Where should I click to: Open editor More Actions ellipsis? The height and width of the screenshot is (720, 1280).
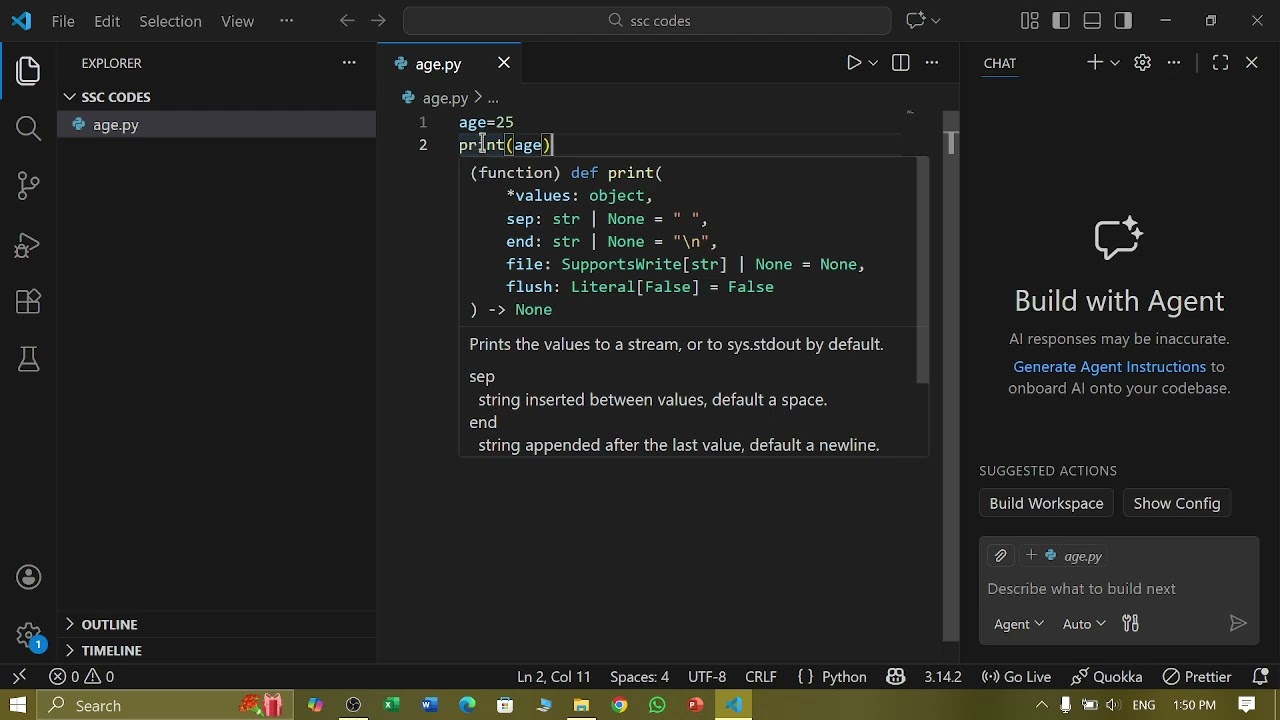932,63
